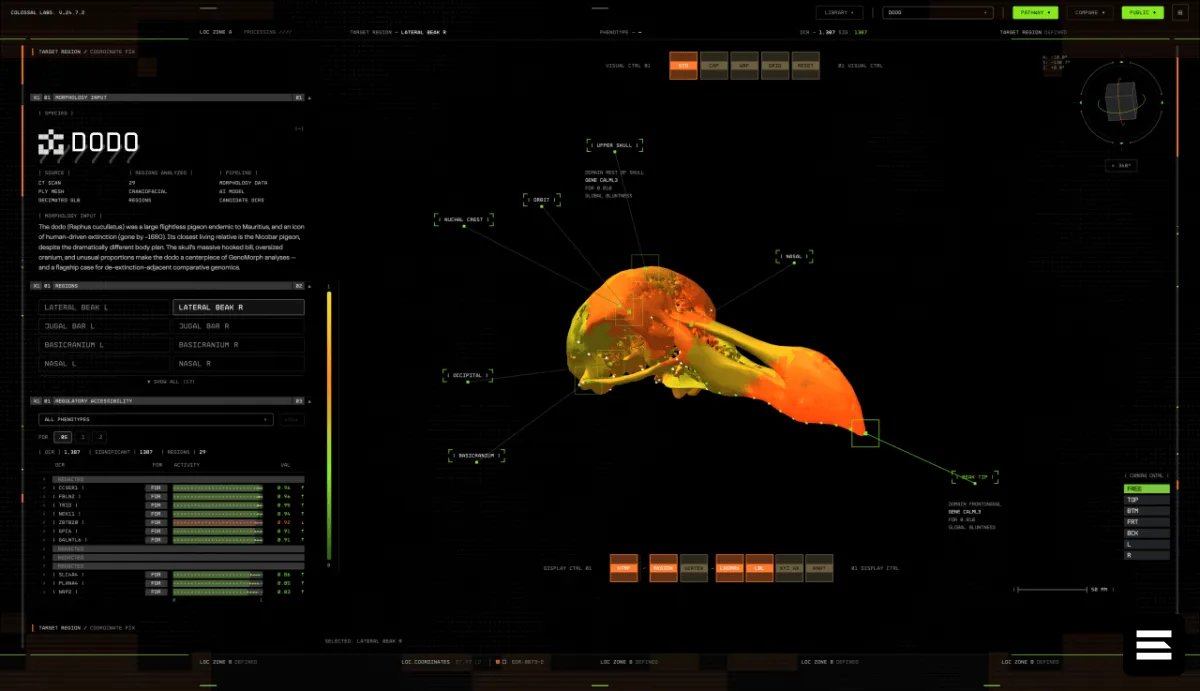The height and width of the screenshot is (691, 1200).
Task: Select the NASAL R region
Action: pos(239,364)
